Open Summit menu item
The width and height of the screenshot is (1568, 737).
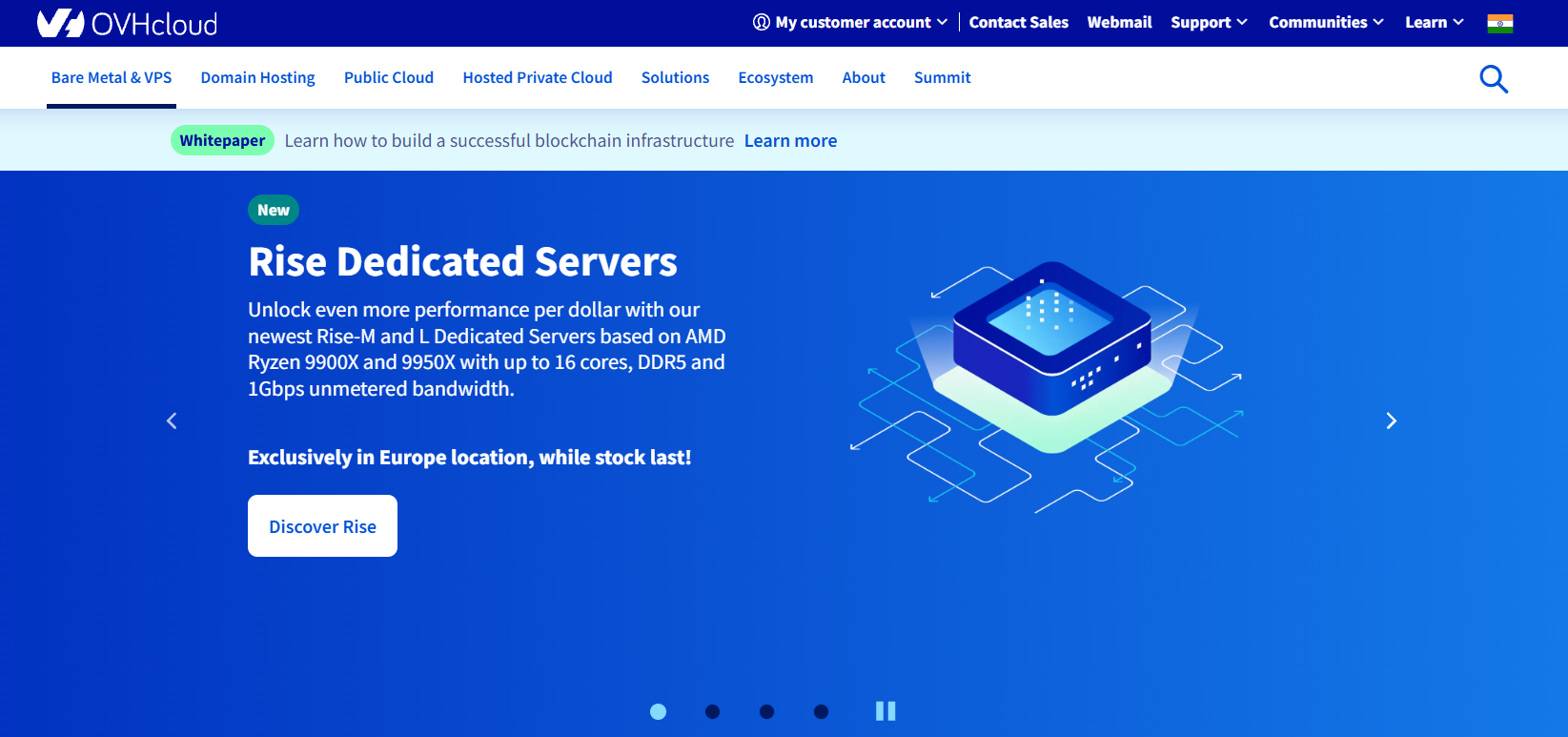[x=943, y=77]
